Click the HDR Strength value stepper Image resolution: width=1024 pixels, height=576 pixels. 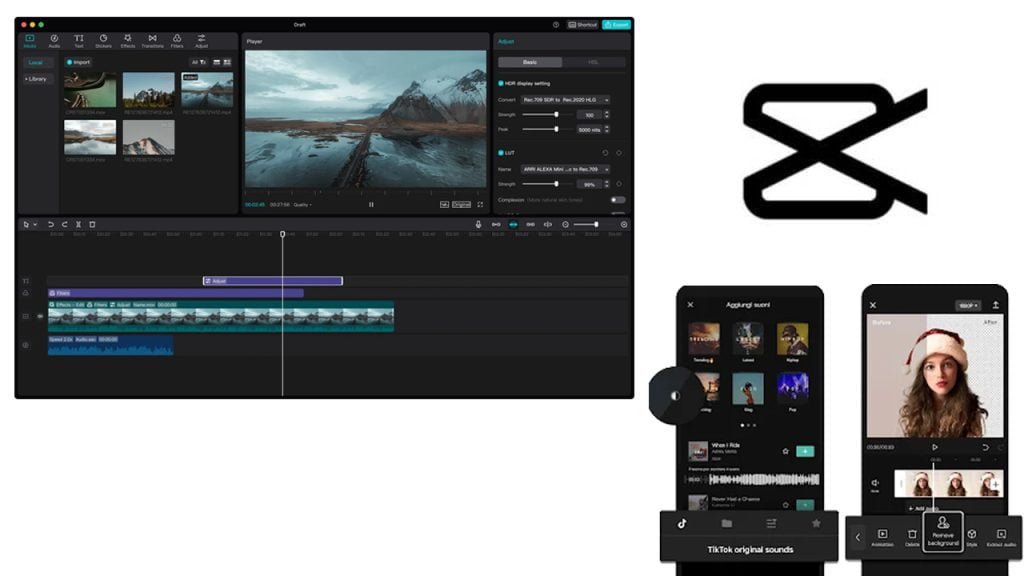pyautogui.click(x=607, y=114)
